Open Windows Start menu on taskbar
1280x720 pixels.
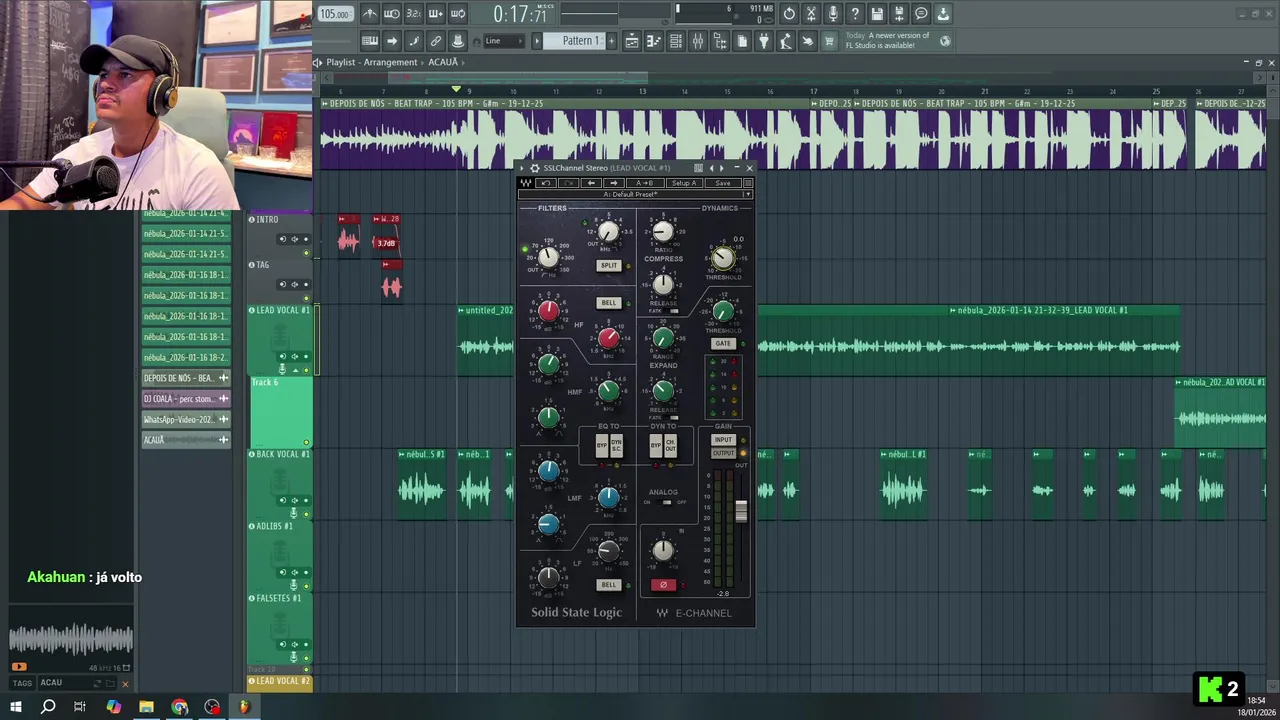16,707
